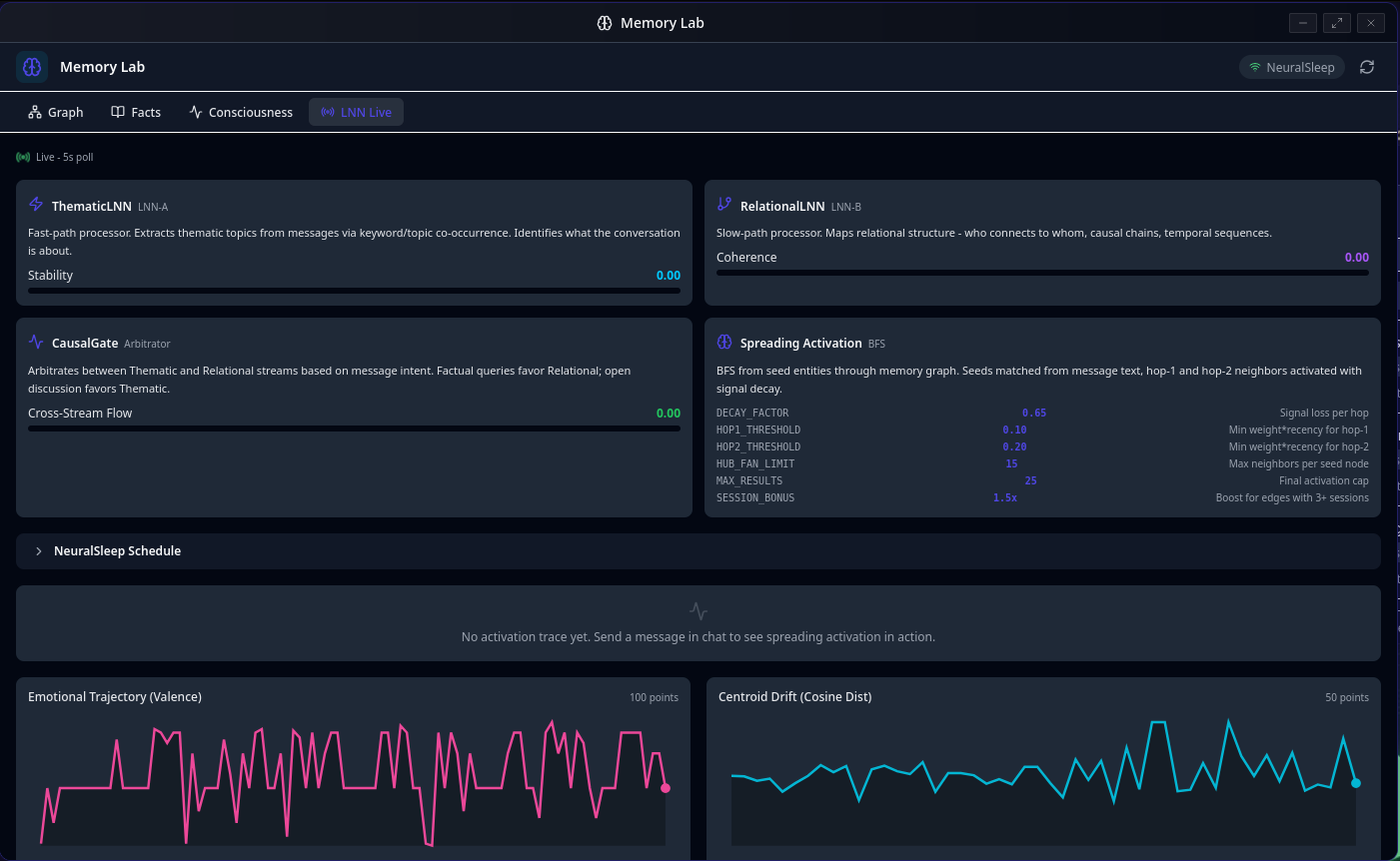Click the refresh icon beside NeuralSleep
The image size is (1400, 861).
[x=1367, y=67]
